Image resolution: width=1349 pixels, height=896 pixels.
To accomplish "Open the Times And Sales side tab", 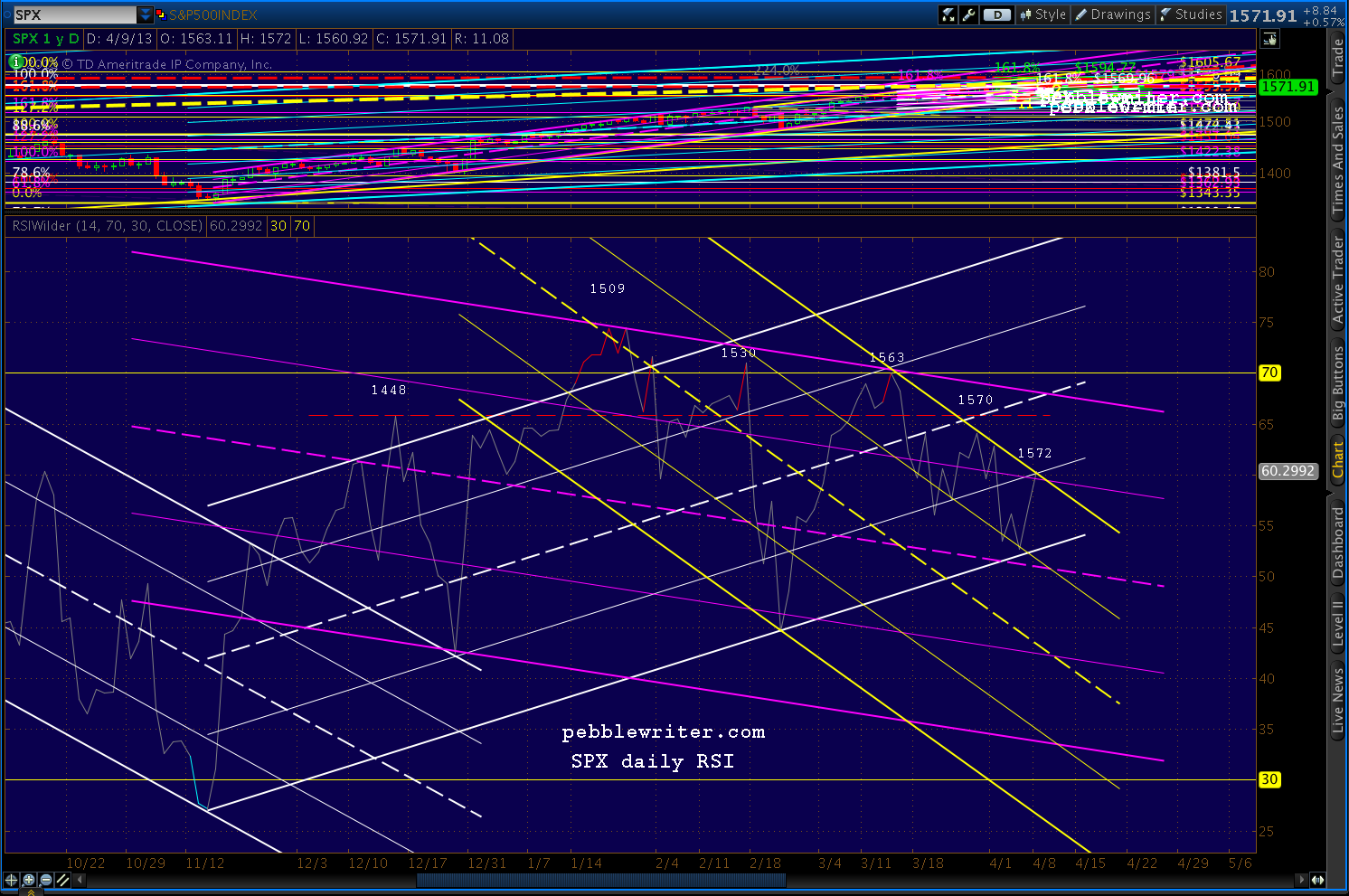I will pos(1338,160).
